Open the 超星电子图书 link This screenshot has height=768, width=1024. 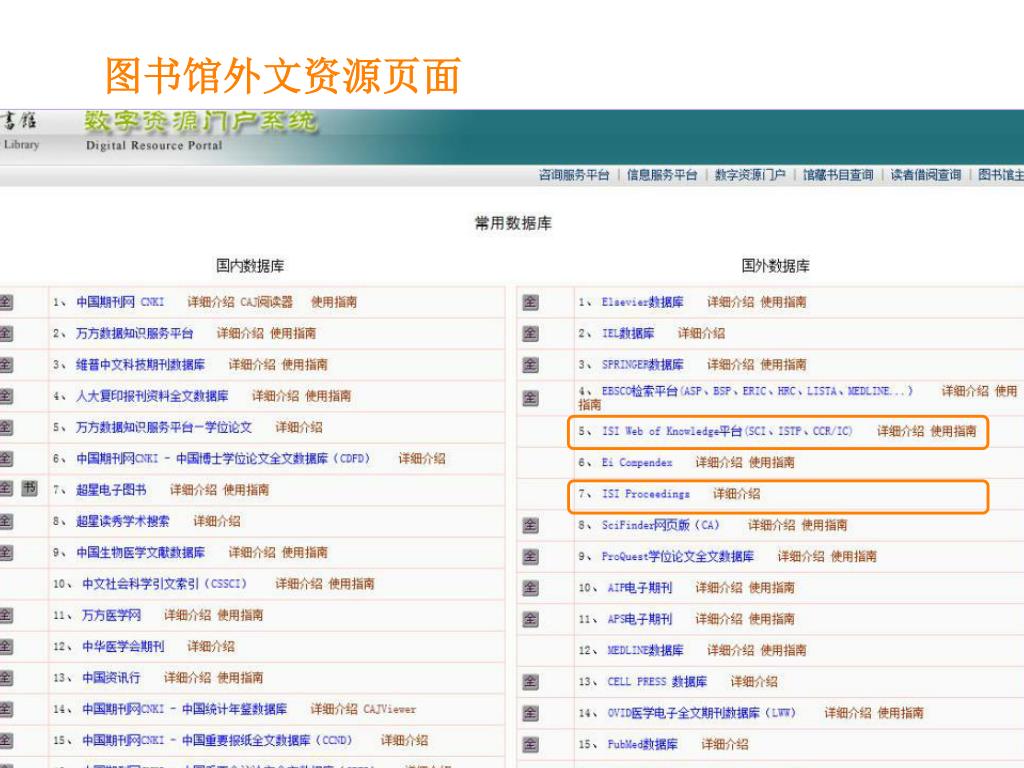[x=111, y=490]
